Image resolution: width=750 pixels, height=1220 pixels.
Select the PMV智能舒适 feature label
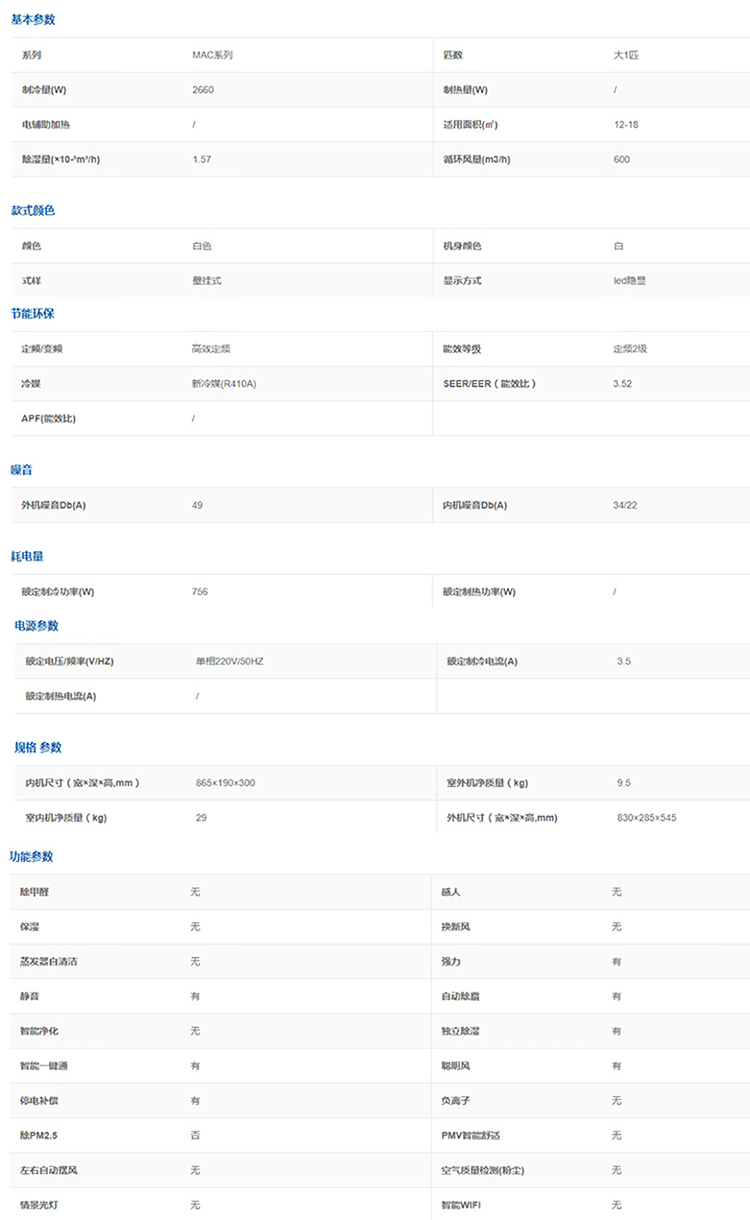[x=475, y=1135]
